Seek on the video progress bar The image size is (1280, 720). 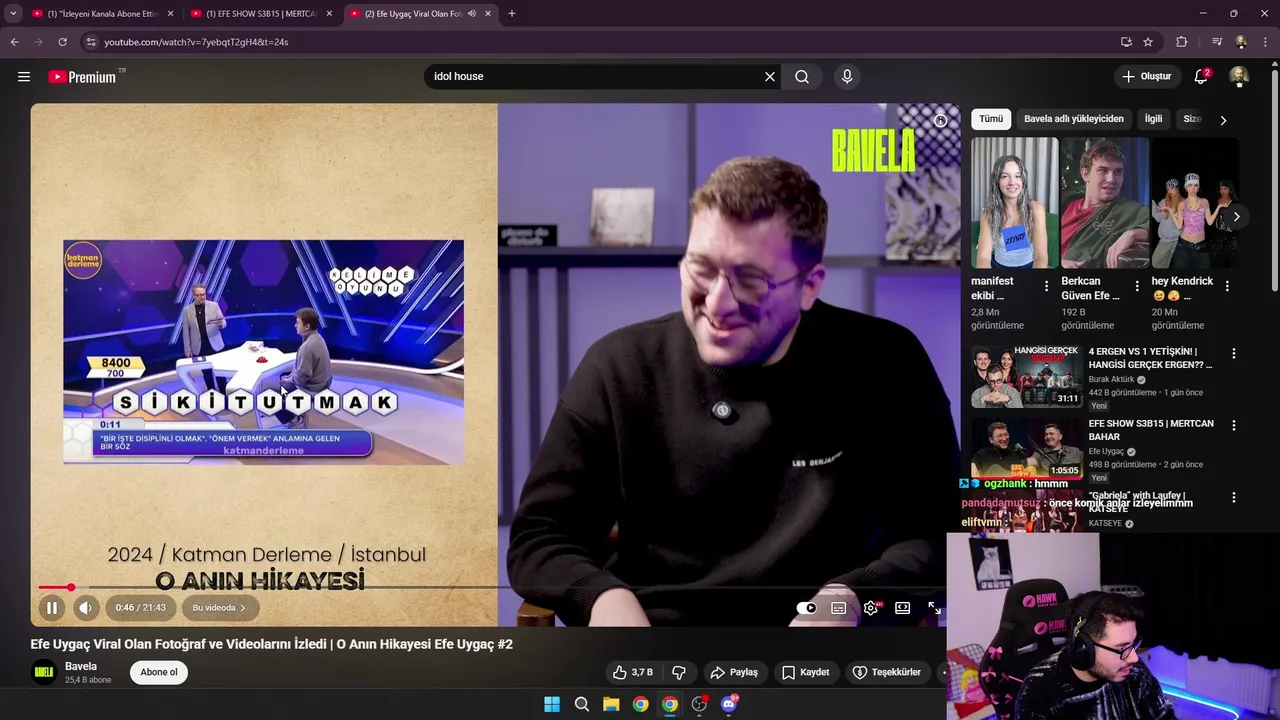490,587
